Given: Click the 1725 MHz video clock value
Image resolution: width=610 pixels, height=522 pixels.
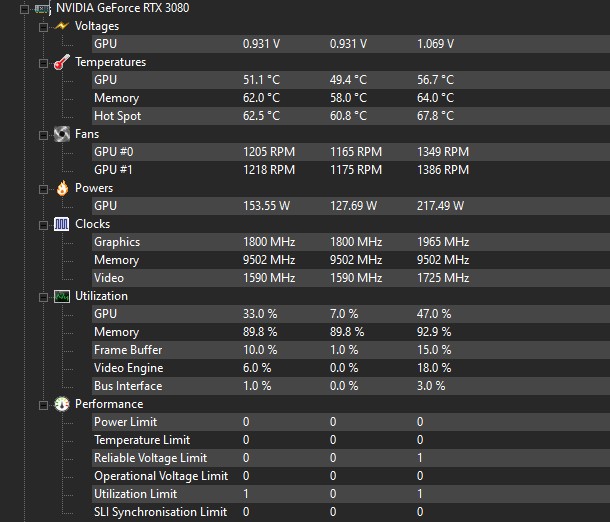Looking at the screenshot, I should pyautogui.click(x=443, y=278).
